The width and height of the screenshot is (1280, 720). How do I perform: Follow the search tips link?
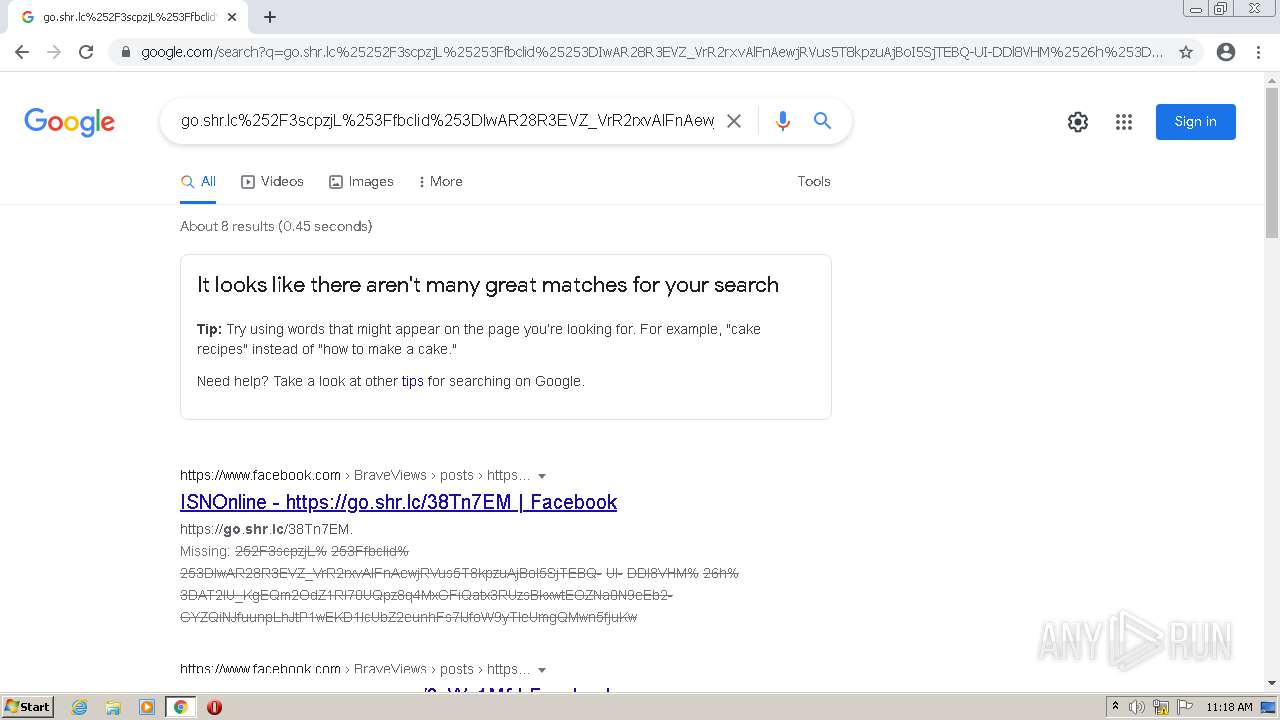pyautogui.click(x=412, y=381)
